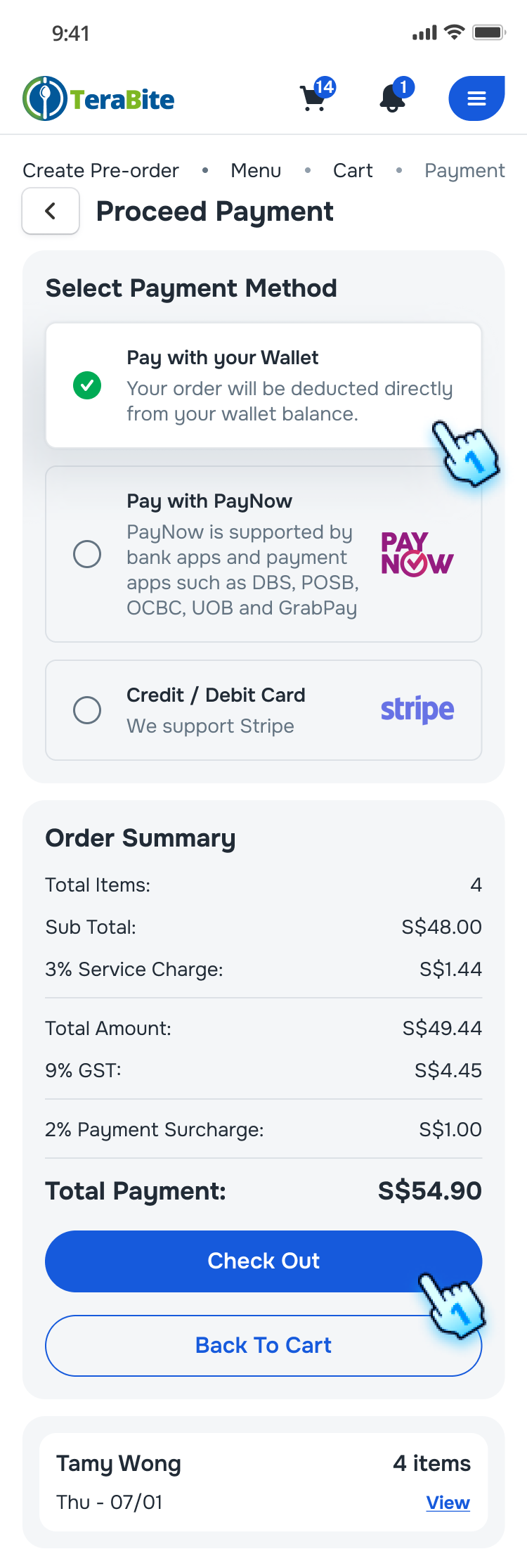Click Back To Cart
Screen dimensions: 527x1568
(x=263, y=1344)
